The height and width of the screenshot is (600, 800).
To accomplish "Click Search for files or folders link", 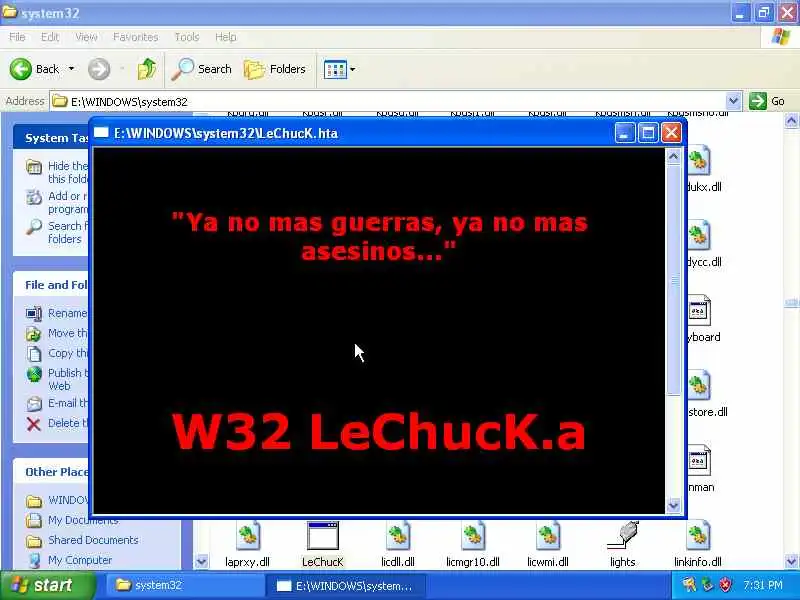I will (57, 232).
